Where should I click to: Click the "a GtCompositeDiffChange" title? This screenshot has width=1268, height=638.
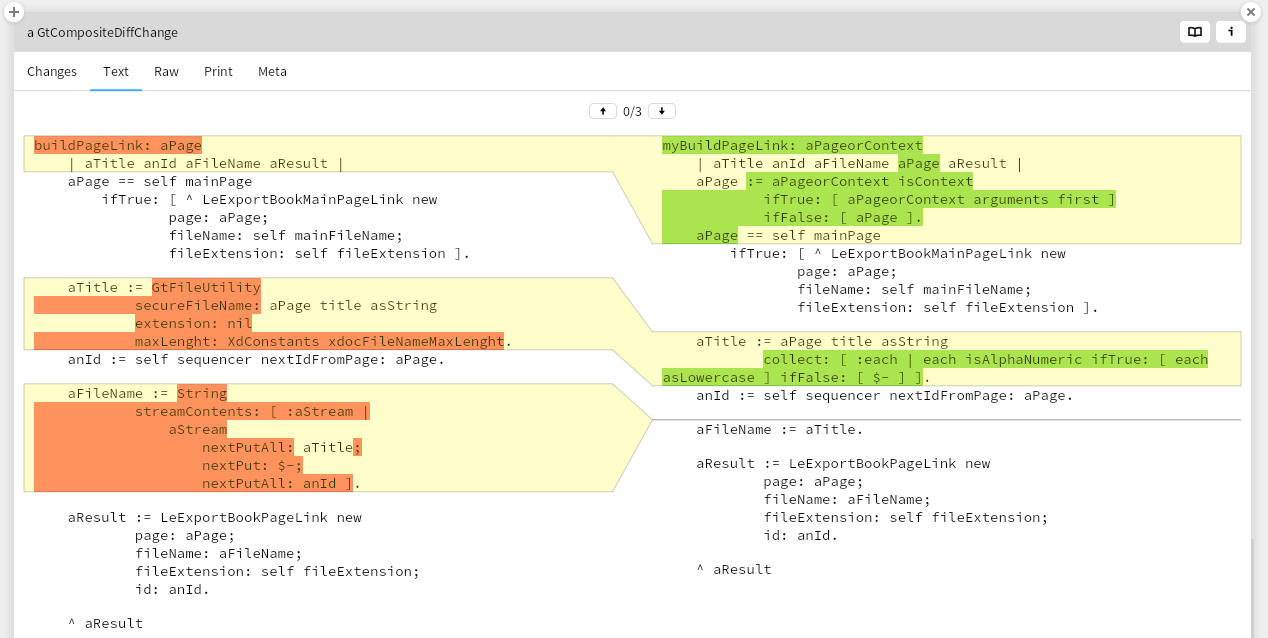(x=102, y=32)
